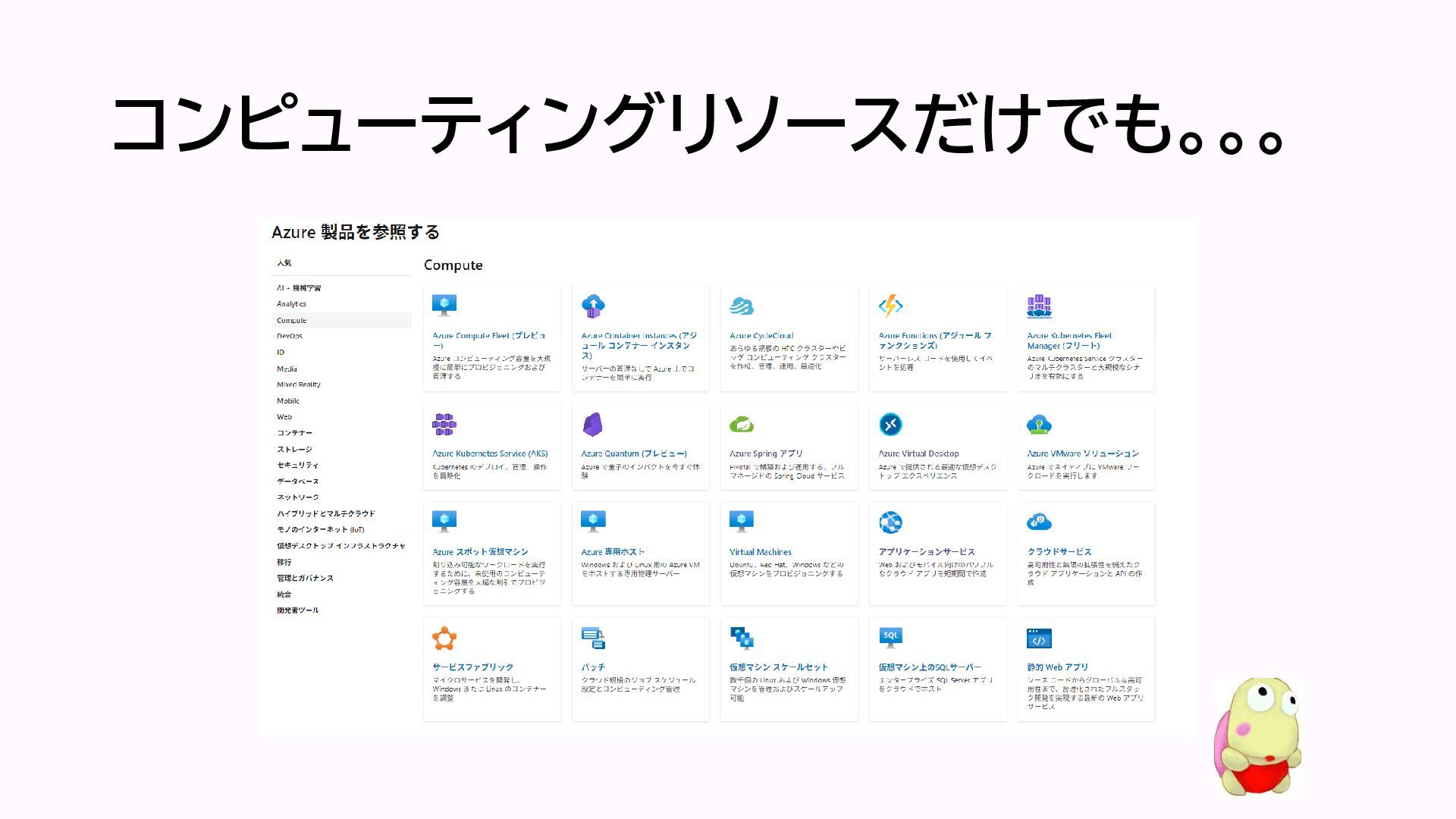
Task: Click the Kubernetes Fleet Manager icon
Action: [x=1039, y=306]
